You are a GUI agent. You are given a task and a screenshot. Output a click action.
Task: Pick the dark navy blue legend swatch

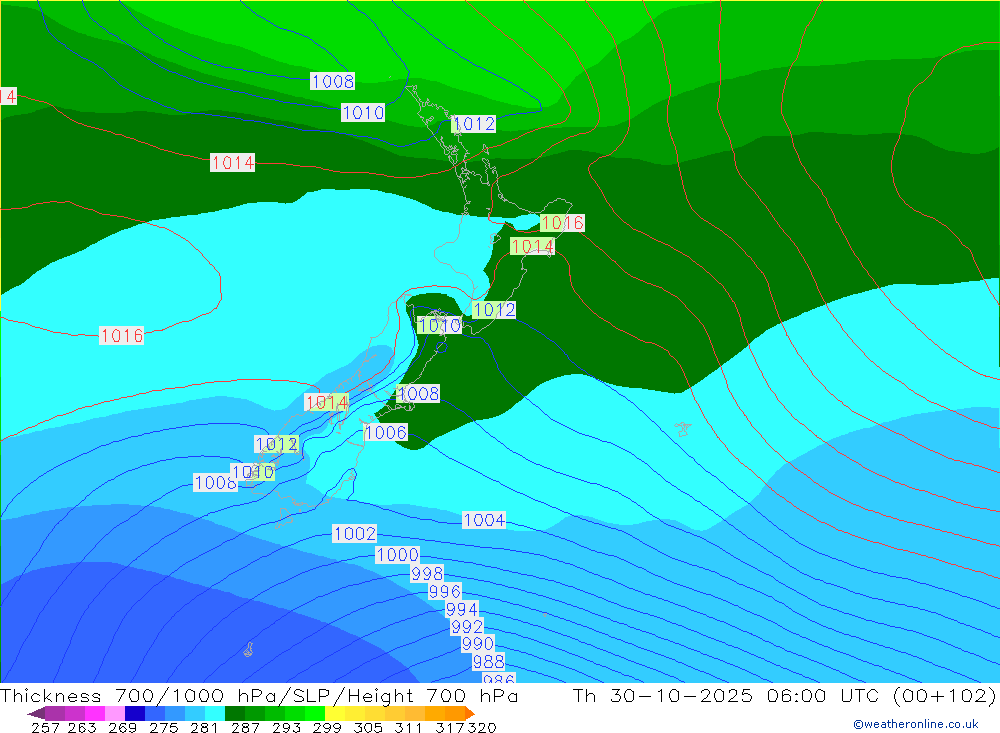click(x=135, y=713)
